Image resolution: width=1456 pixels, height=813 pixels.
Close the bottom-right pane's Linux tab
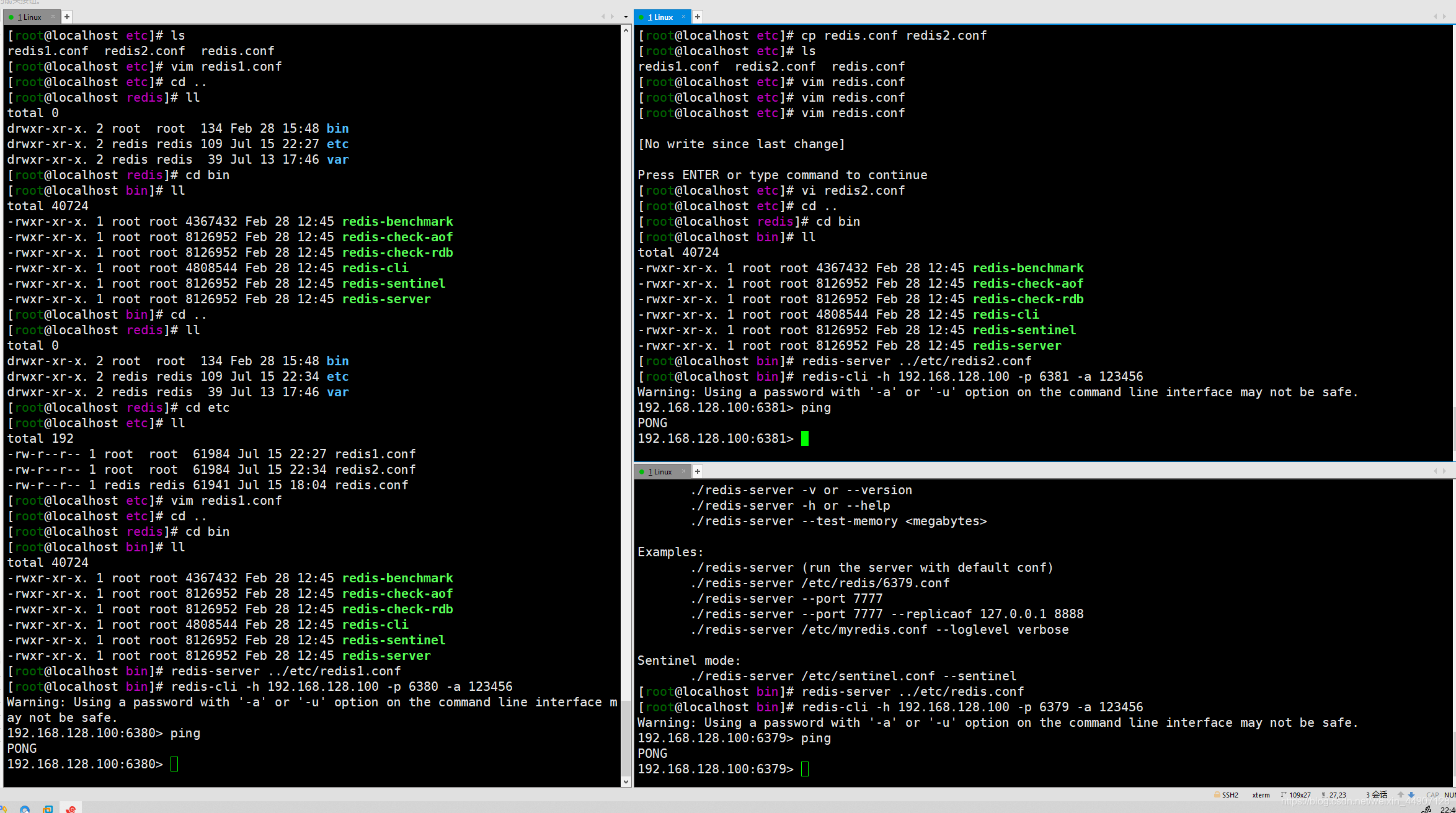(684, 471)
